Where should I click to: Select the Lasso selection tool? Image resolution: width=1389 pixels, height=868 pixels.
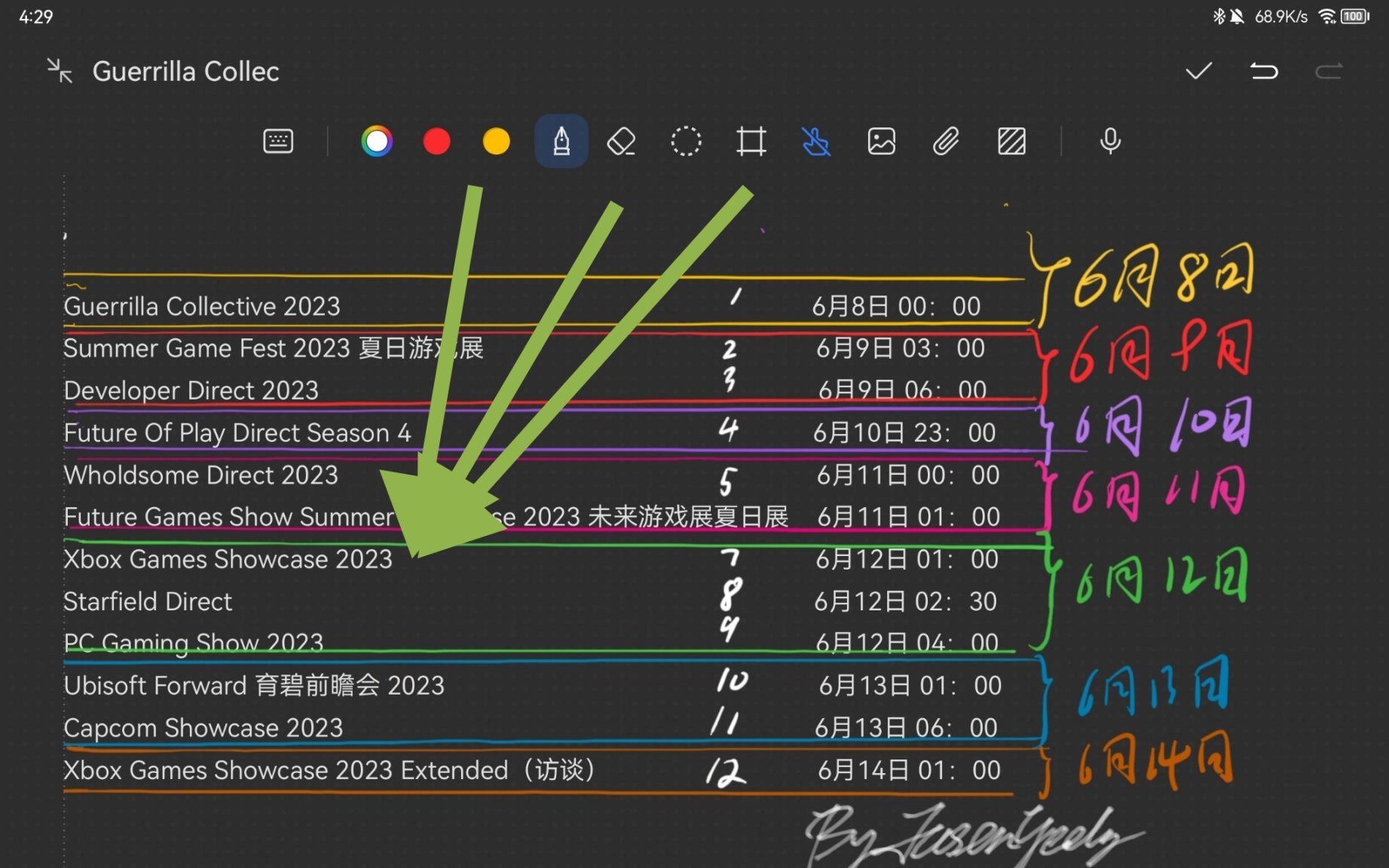click(686, 141)
